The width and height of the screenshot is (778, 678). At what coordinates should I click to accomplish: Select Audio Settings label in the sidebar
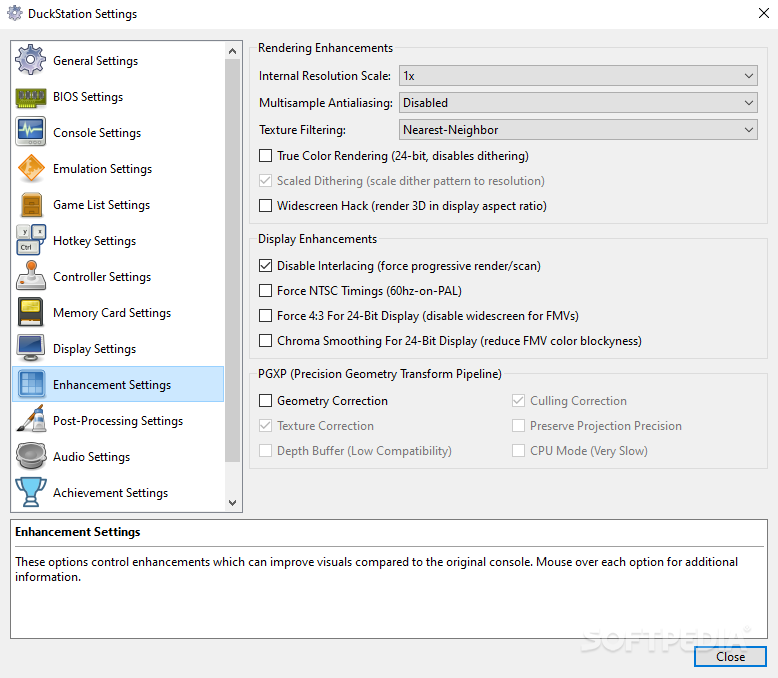pos(91,457)
